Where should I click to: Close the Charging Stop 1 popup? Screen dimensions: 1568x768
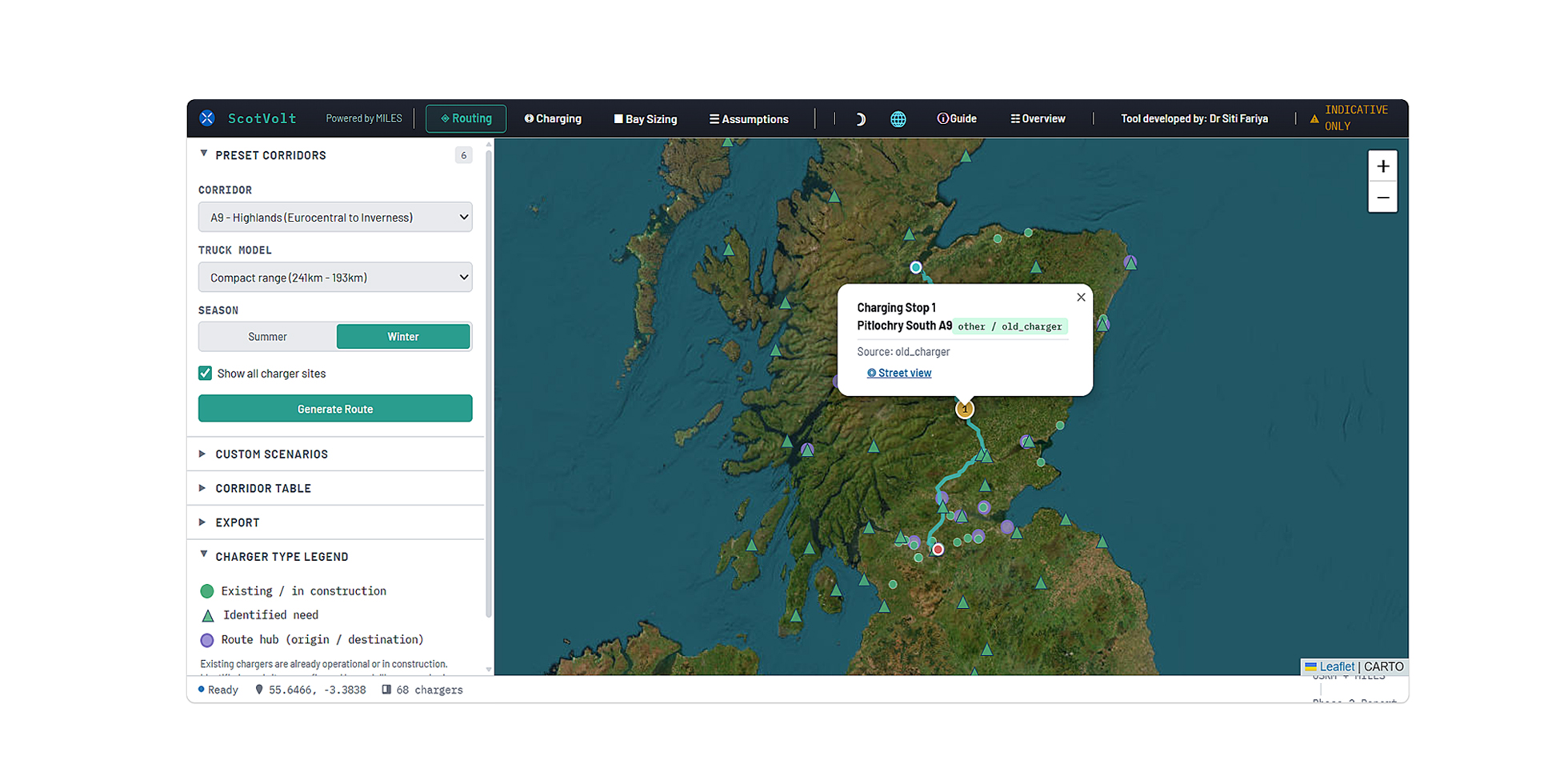pyautogui.click(x=1081, y=297)
